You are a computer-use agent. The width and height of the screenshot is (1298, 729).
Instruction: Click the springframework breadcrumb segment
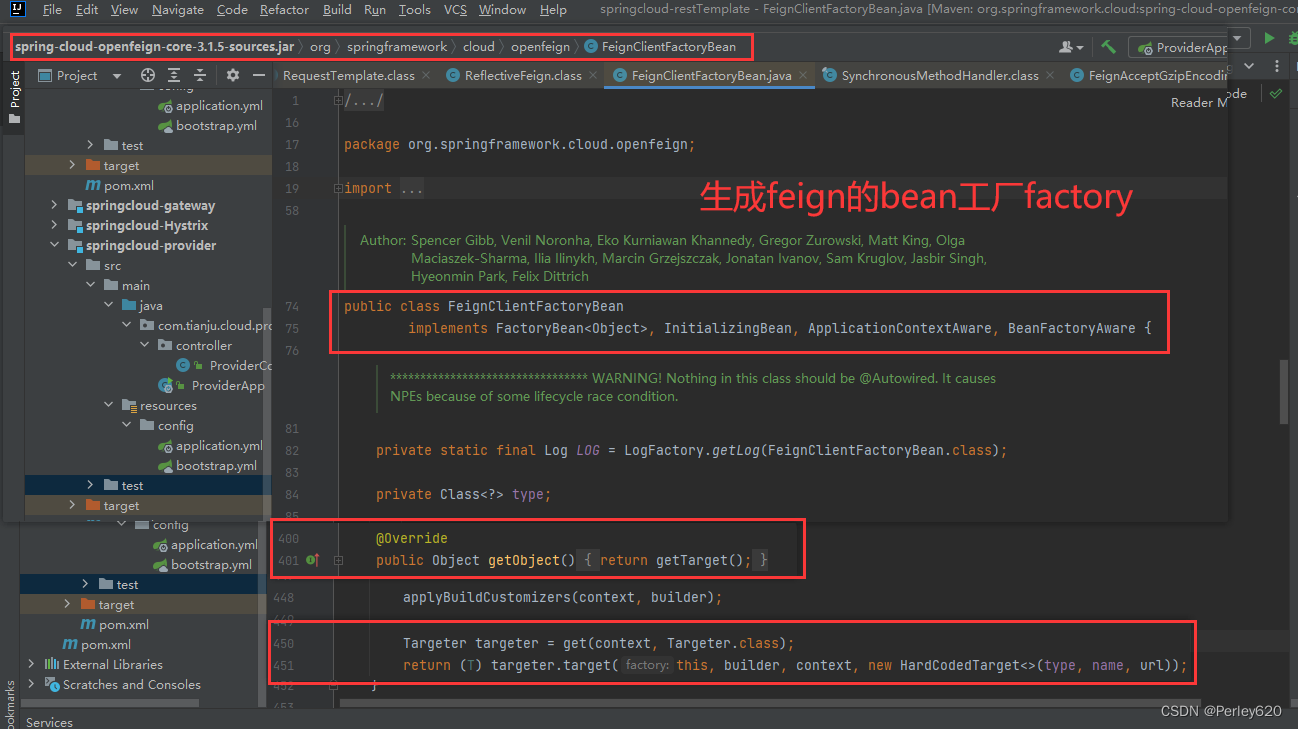(x=397, y=47)
